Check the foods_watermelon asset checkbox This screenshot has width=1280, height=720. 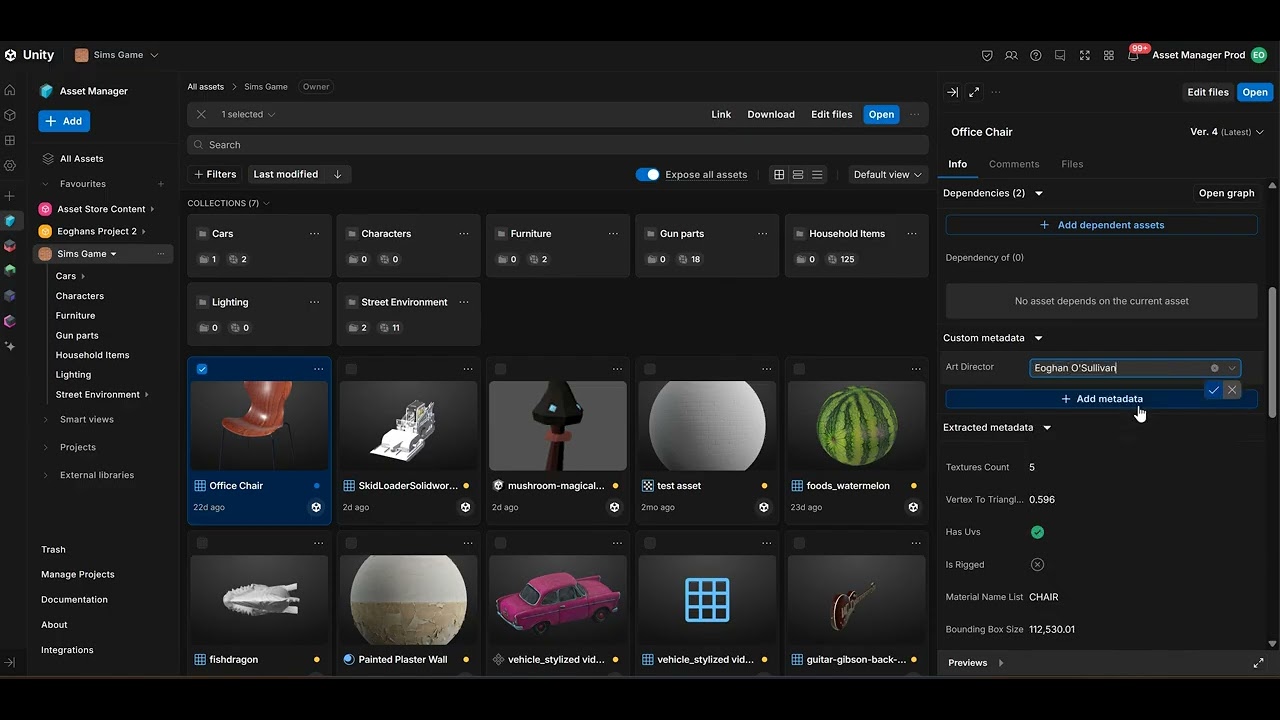(799, 369)
